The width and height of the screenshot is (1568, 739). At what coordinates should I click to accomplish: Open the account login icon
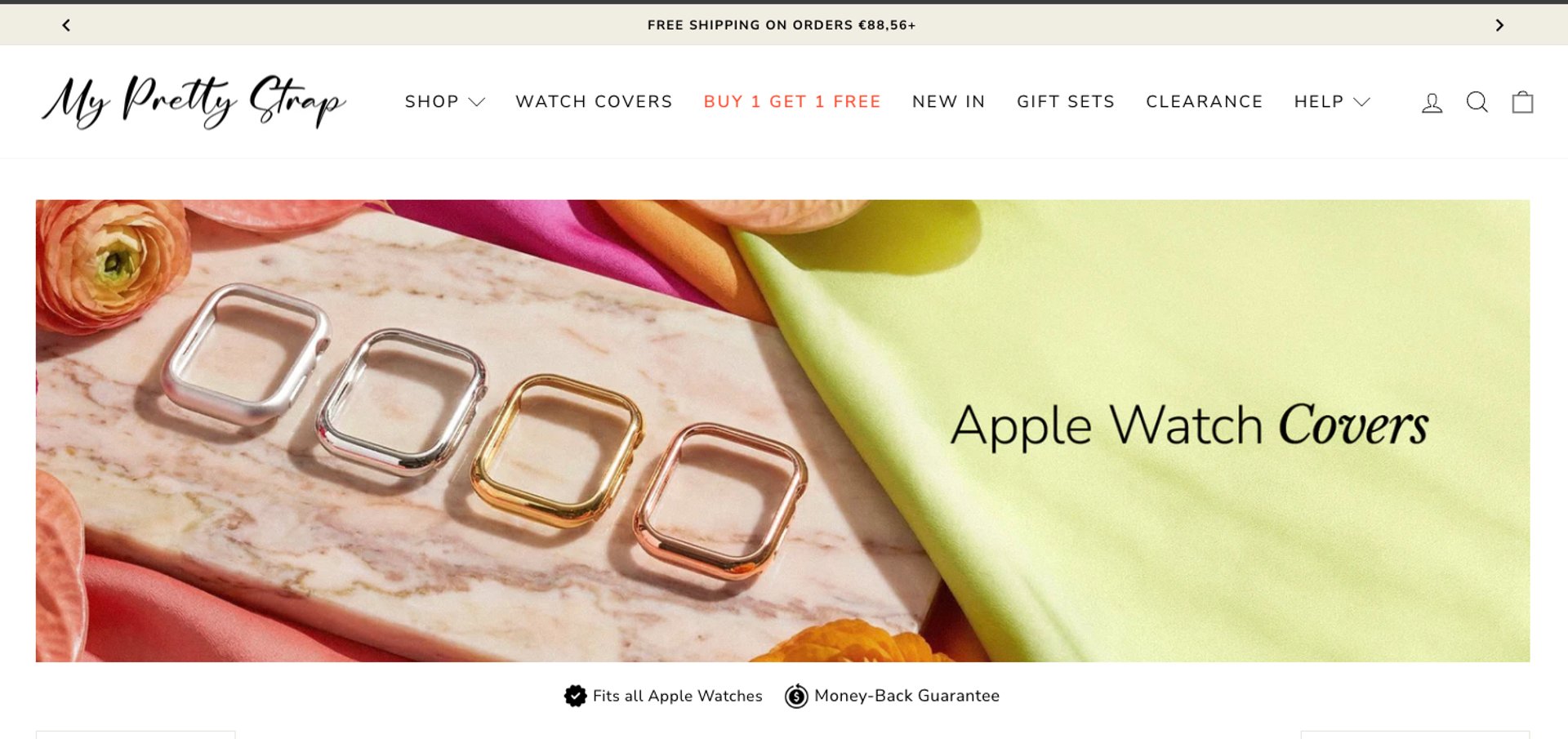(x=1432, y=102)
